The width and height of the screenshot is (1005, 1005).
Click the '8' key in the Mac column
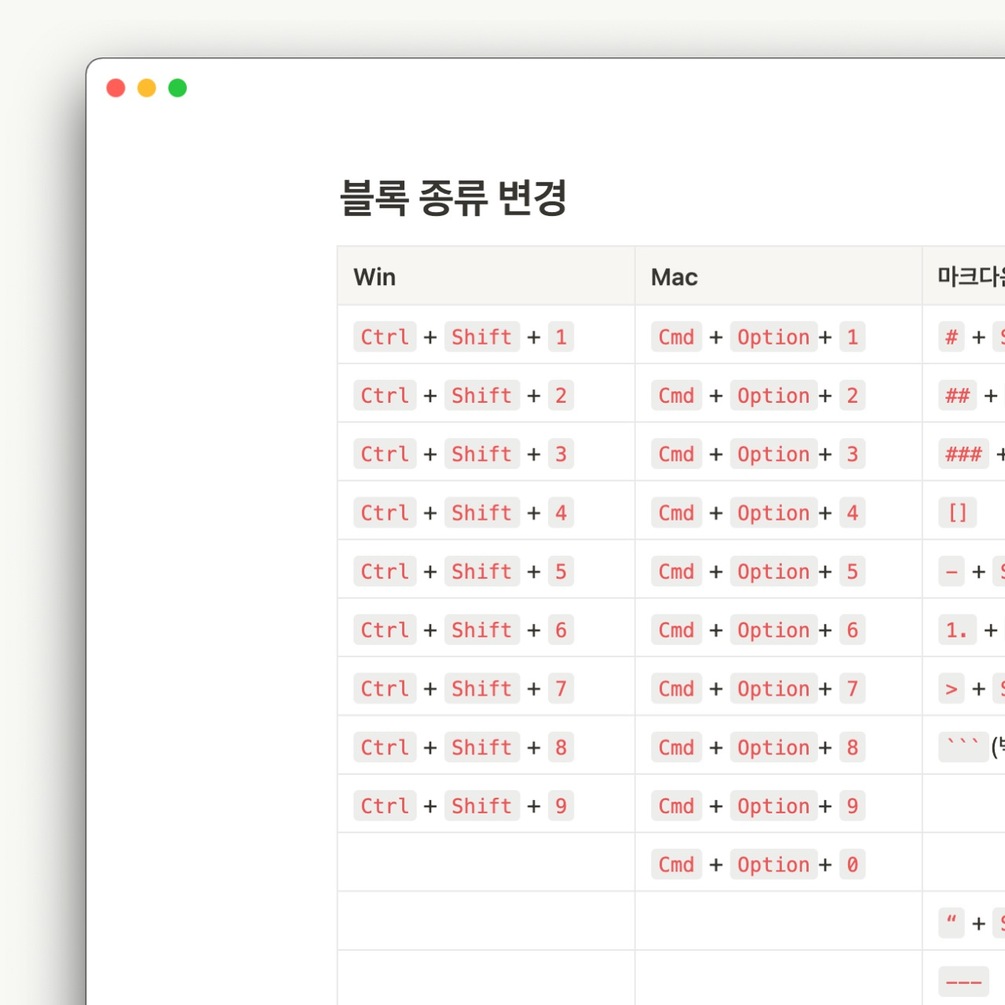(x=852, y=747)
